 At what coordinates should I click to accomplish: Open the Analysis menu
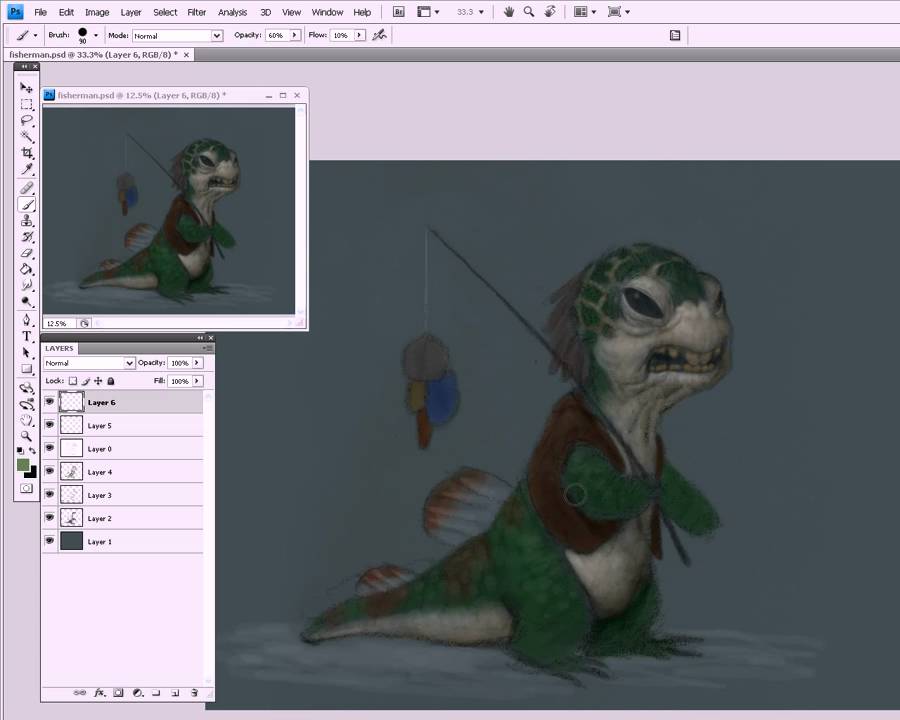tap(232, 12)
